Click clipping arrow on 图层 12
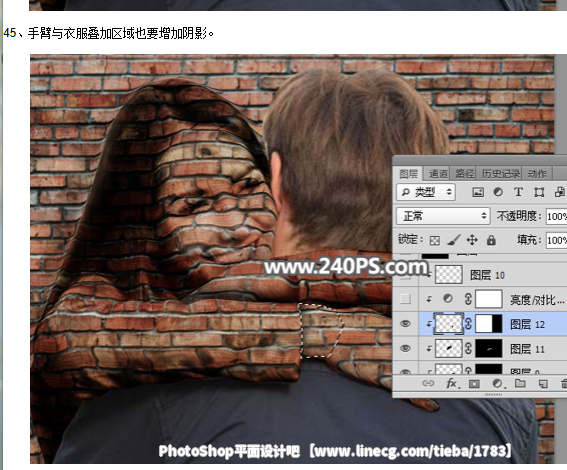The width and height of the screenshot is (567, 470). (429, 324)
